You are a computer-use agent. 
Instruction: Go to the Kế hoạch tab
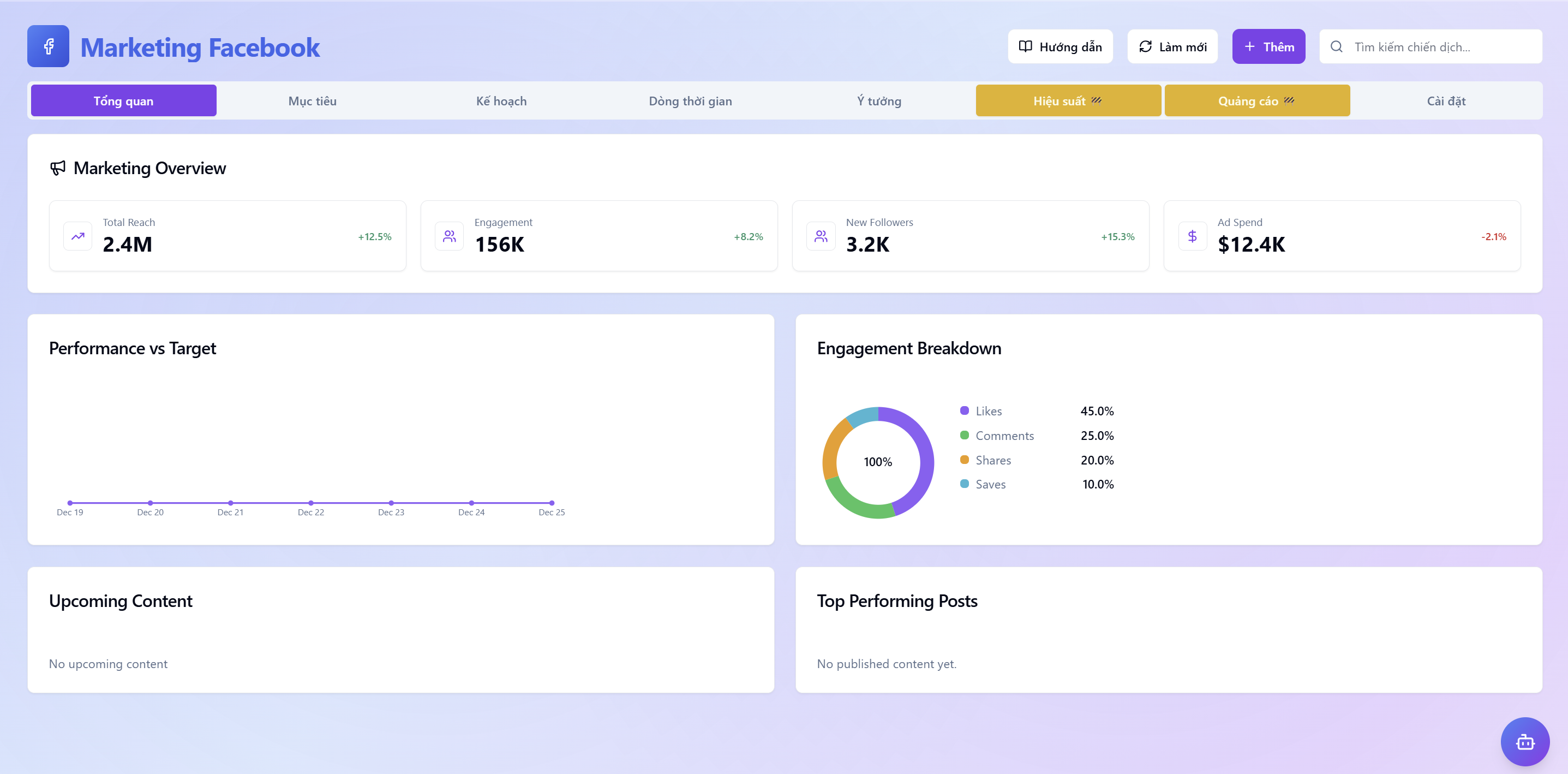[501, 100]
